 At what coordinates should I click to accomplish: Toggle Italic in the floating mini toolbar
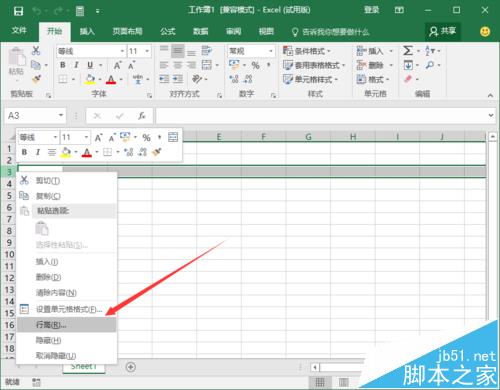[38, 152]
